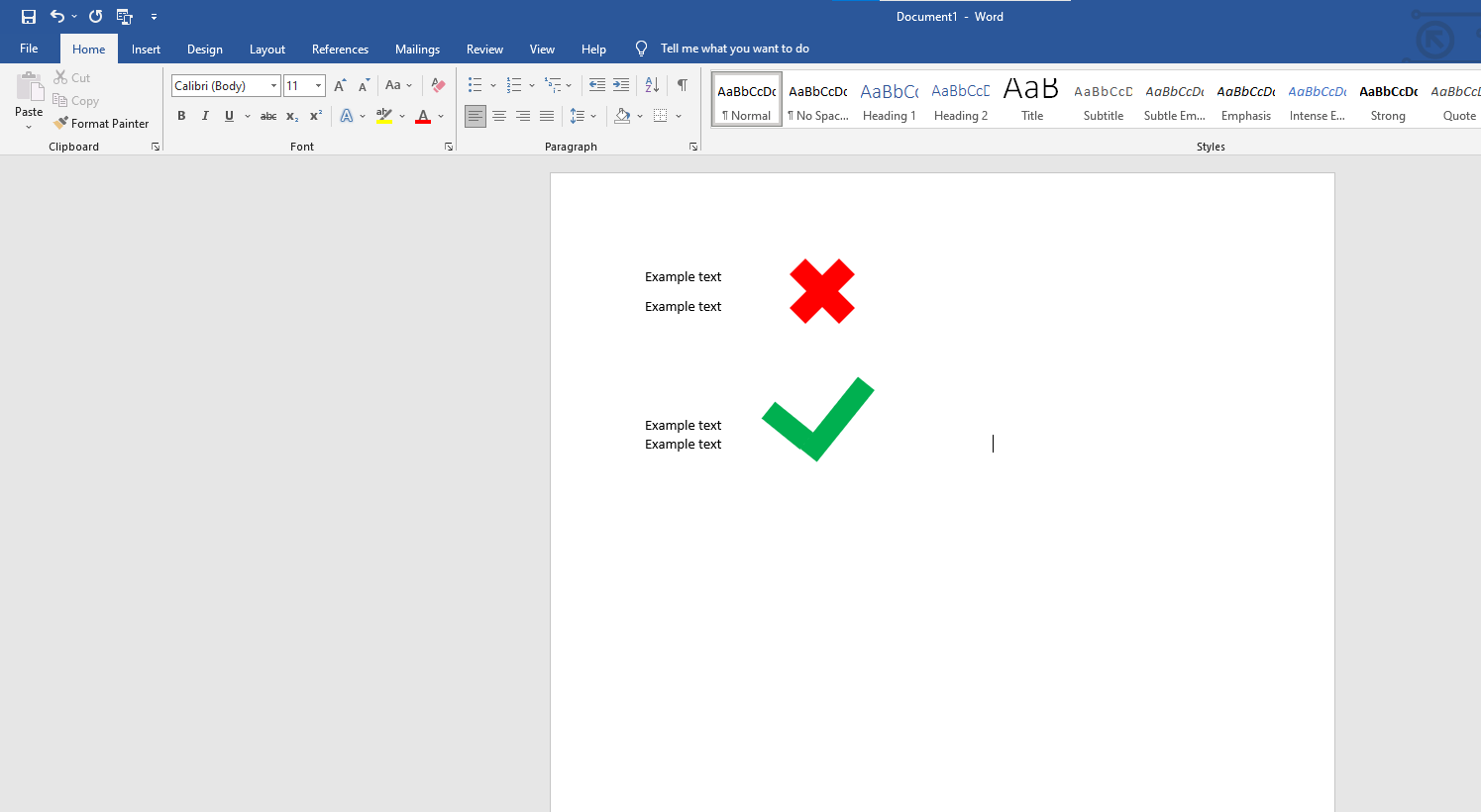Click the Format Painter button

tap(101, 124)
